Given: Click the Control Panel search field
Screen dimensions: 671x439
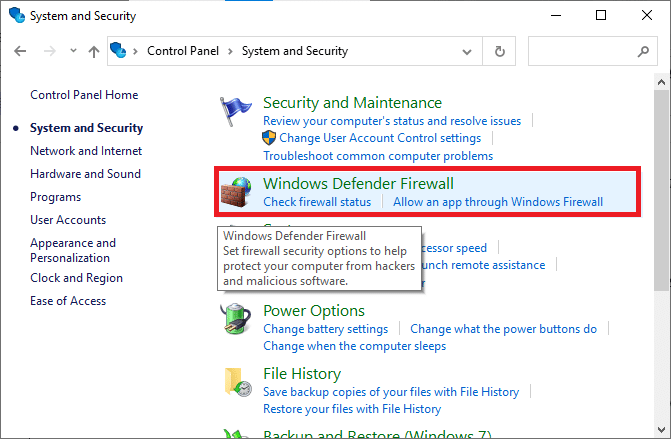Looking at the screenshot, I should [x=580, y=50].
